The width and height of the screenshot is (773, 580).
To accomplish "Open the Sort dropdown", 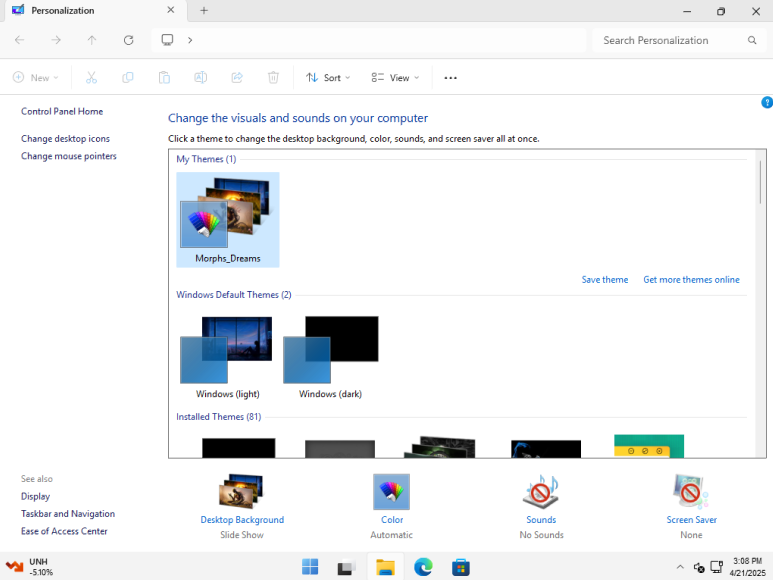I will [328, 77].
